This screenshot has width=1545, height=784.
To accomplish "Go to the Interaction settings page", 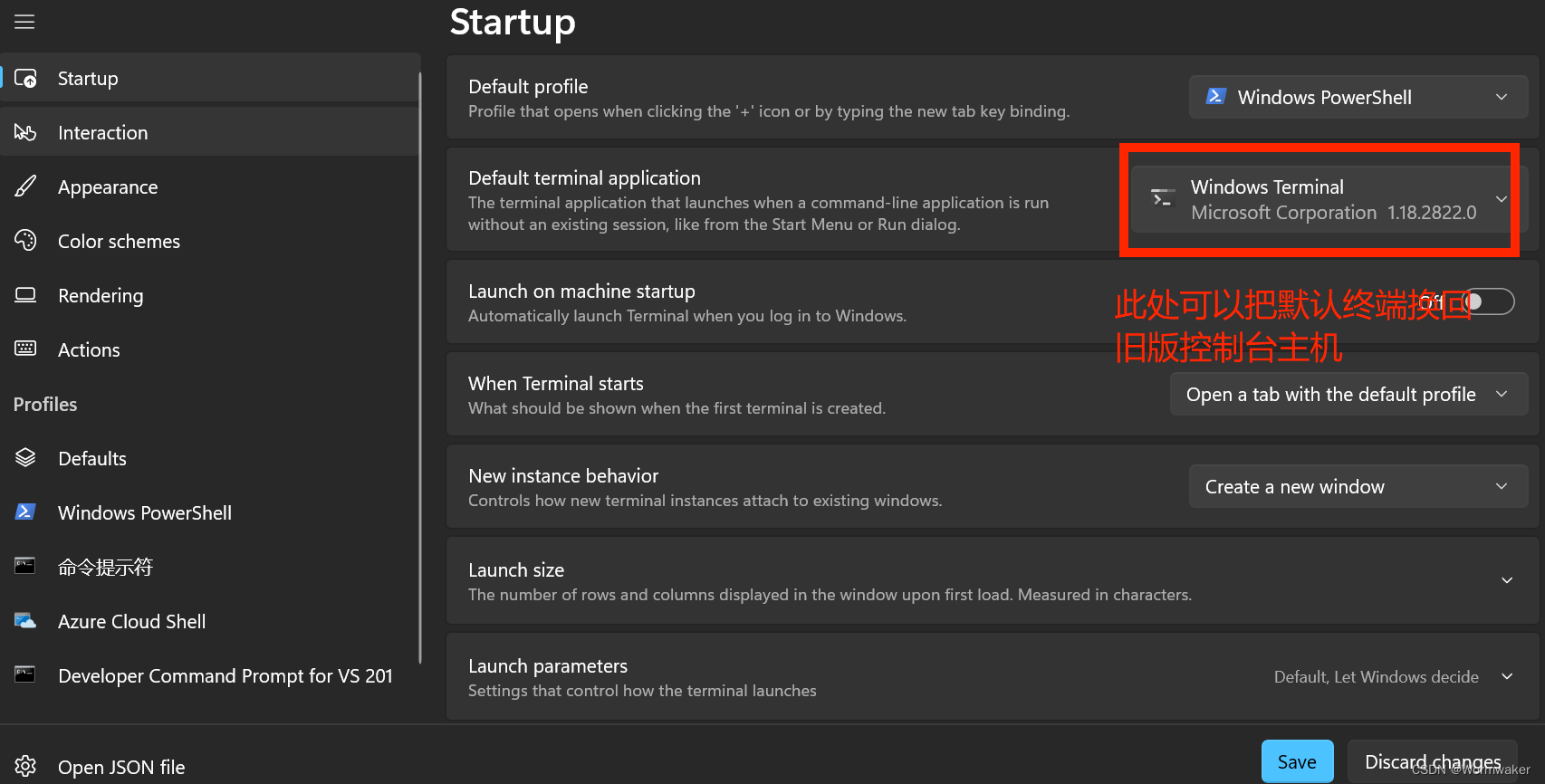I will 210,132.
